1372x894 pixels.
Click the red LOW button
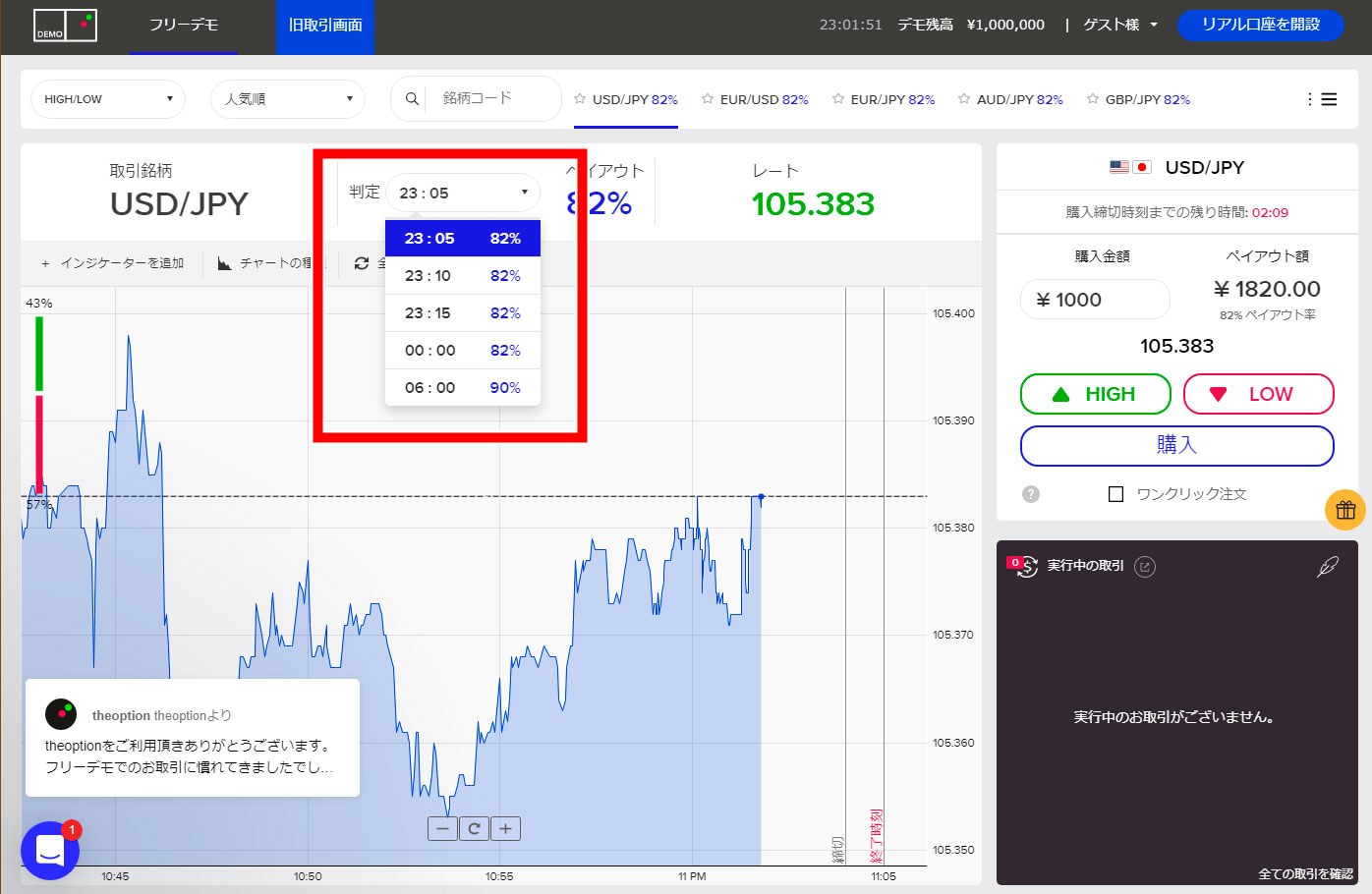point(1259,394)
